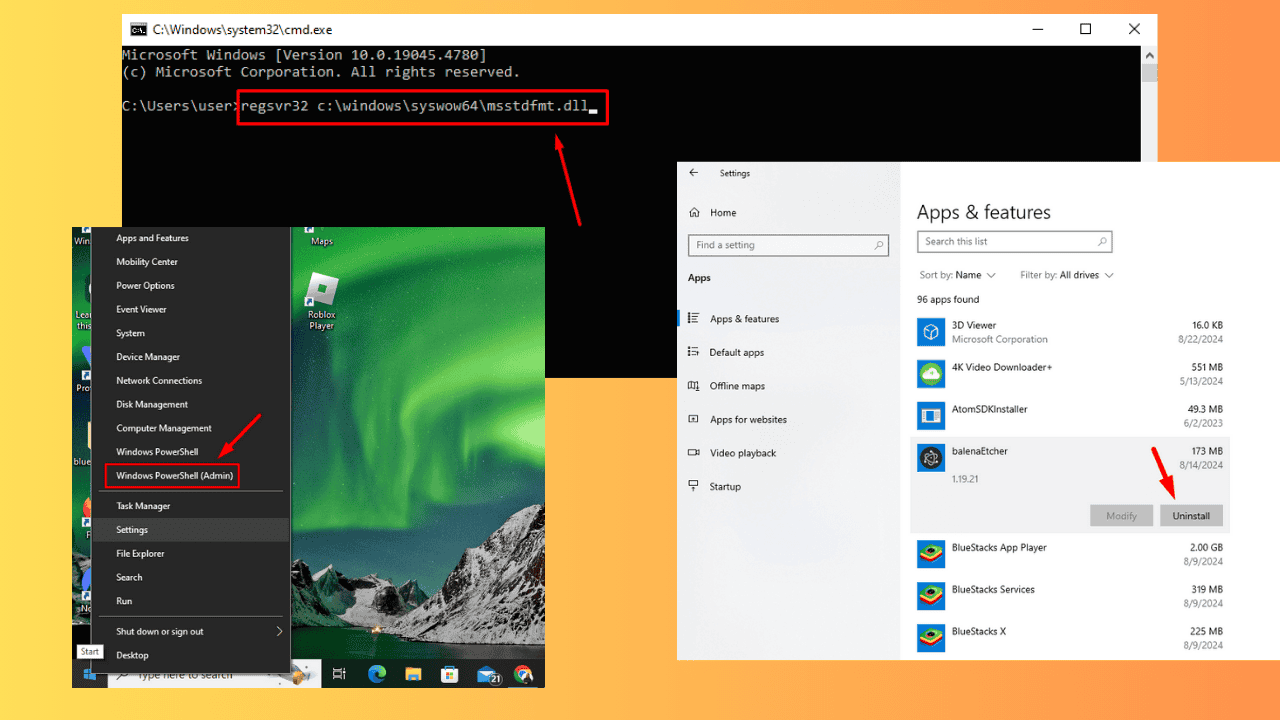This screenshot has width=1280, height=720.
Task: Select the BlueStacks Services icon
Action: 931,596
